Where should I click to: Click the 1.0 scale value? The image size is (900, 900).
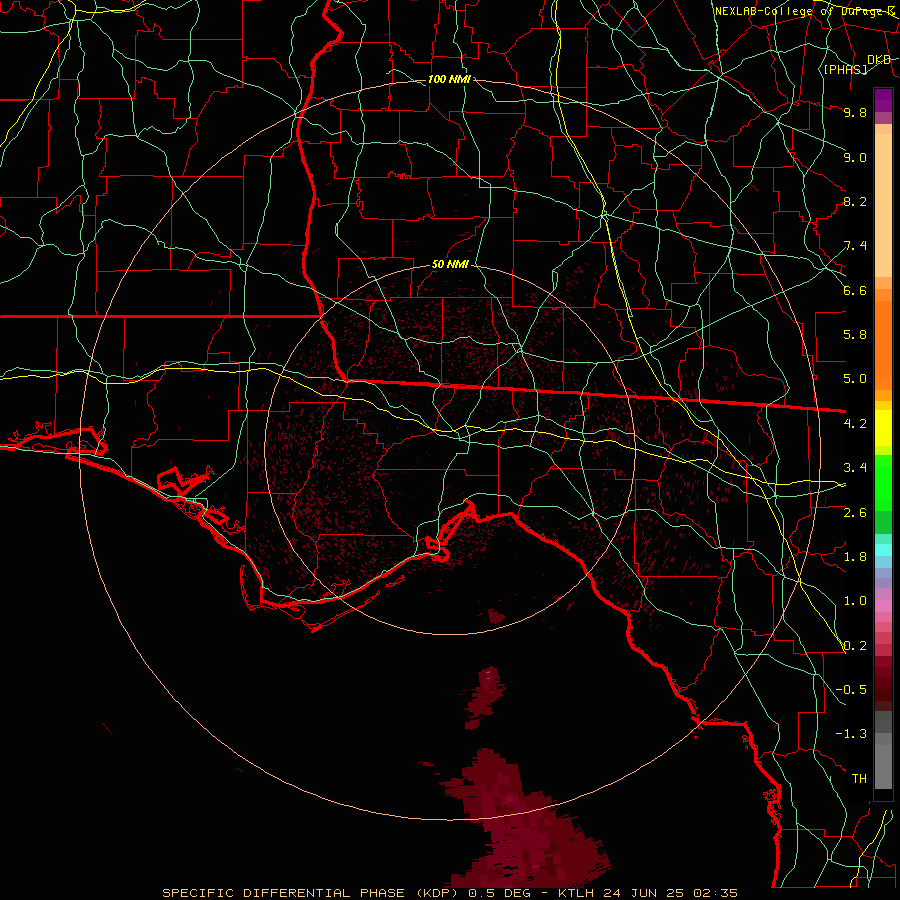[855, 601]
